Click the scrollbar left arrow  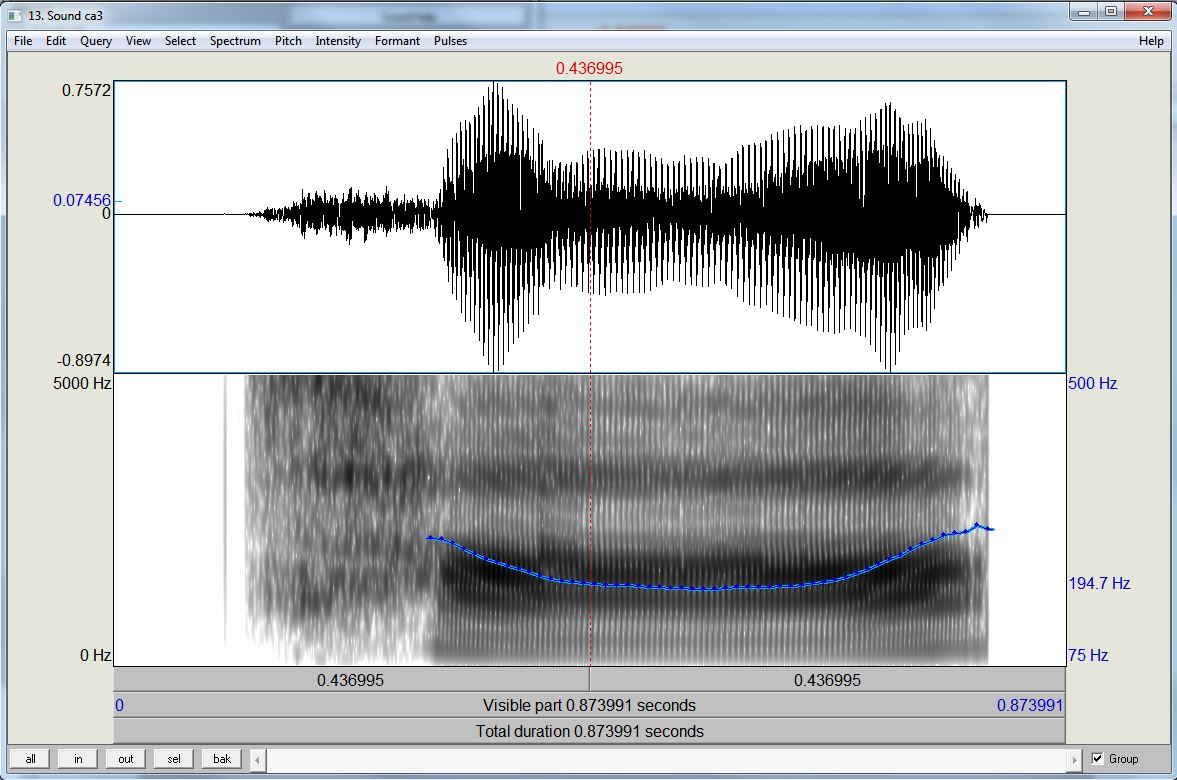[257, 760]
